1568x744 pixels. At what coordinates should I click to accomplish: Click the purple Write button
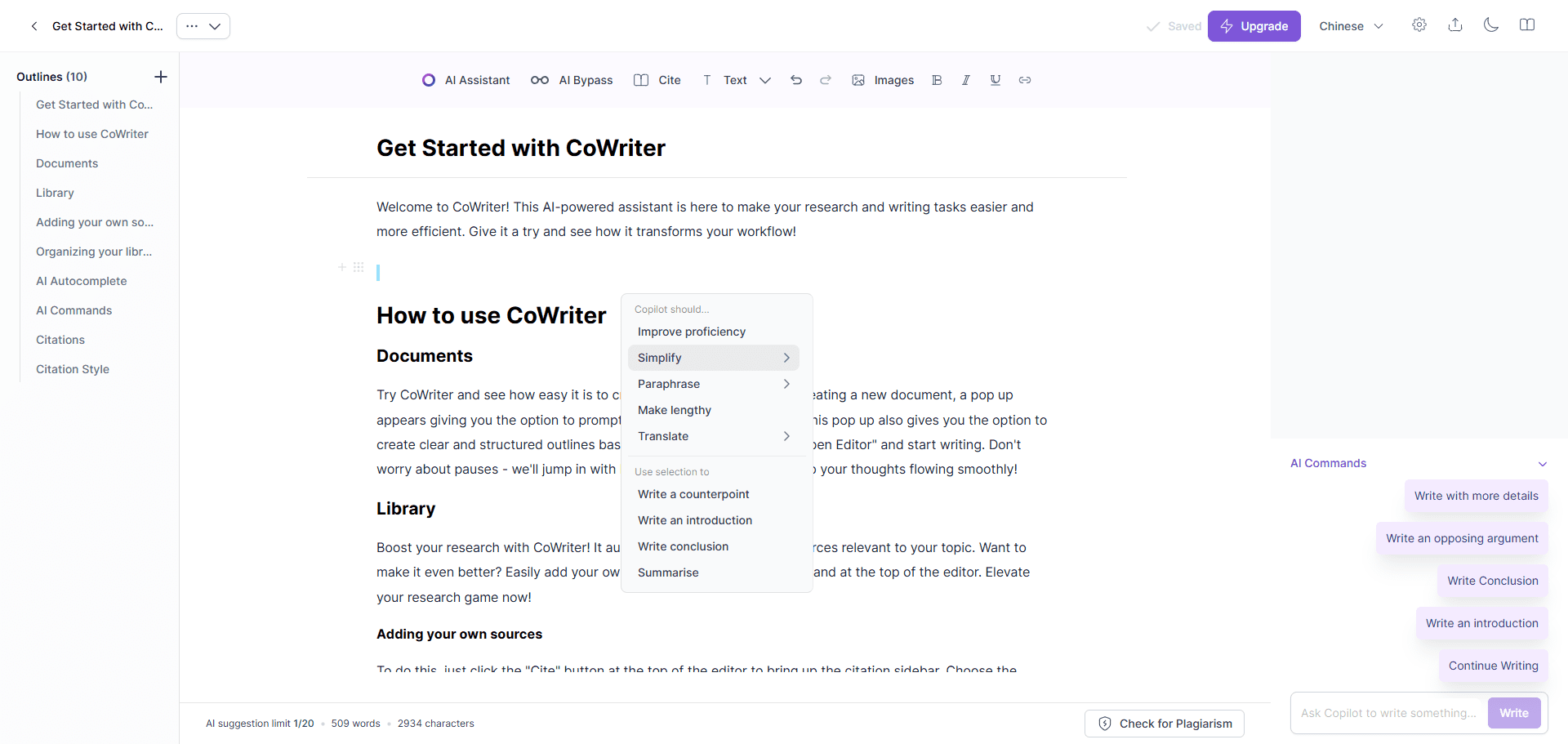point(1514,713)
